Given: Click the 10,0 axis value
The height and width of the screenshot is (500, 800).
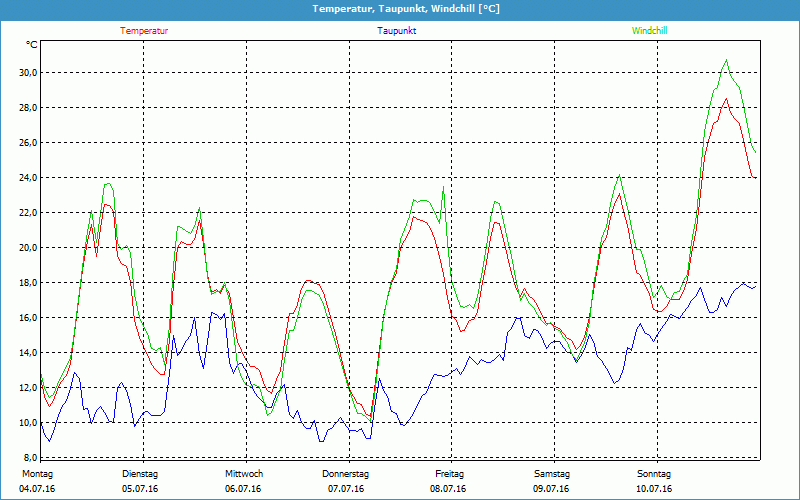Looking at the screenshot, I should [x=27, y=423].
